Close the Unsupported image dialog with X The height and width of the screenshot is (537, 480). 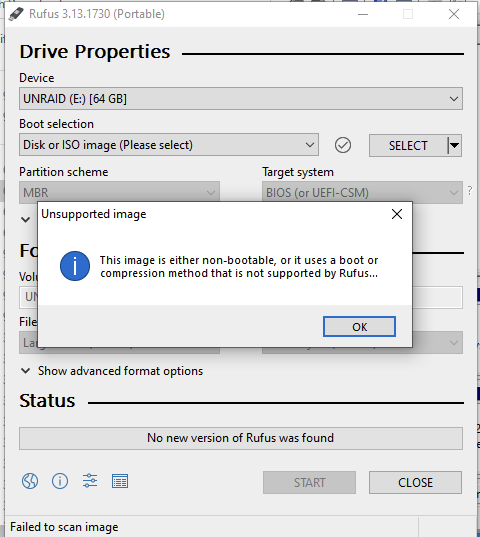coord(397,214)
